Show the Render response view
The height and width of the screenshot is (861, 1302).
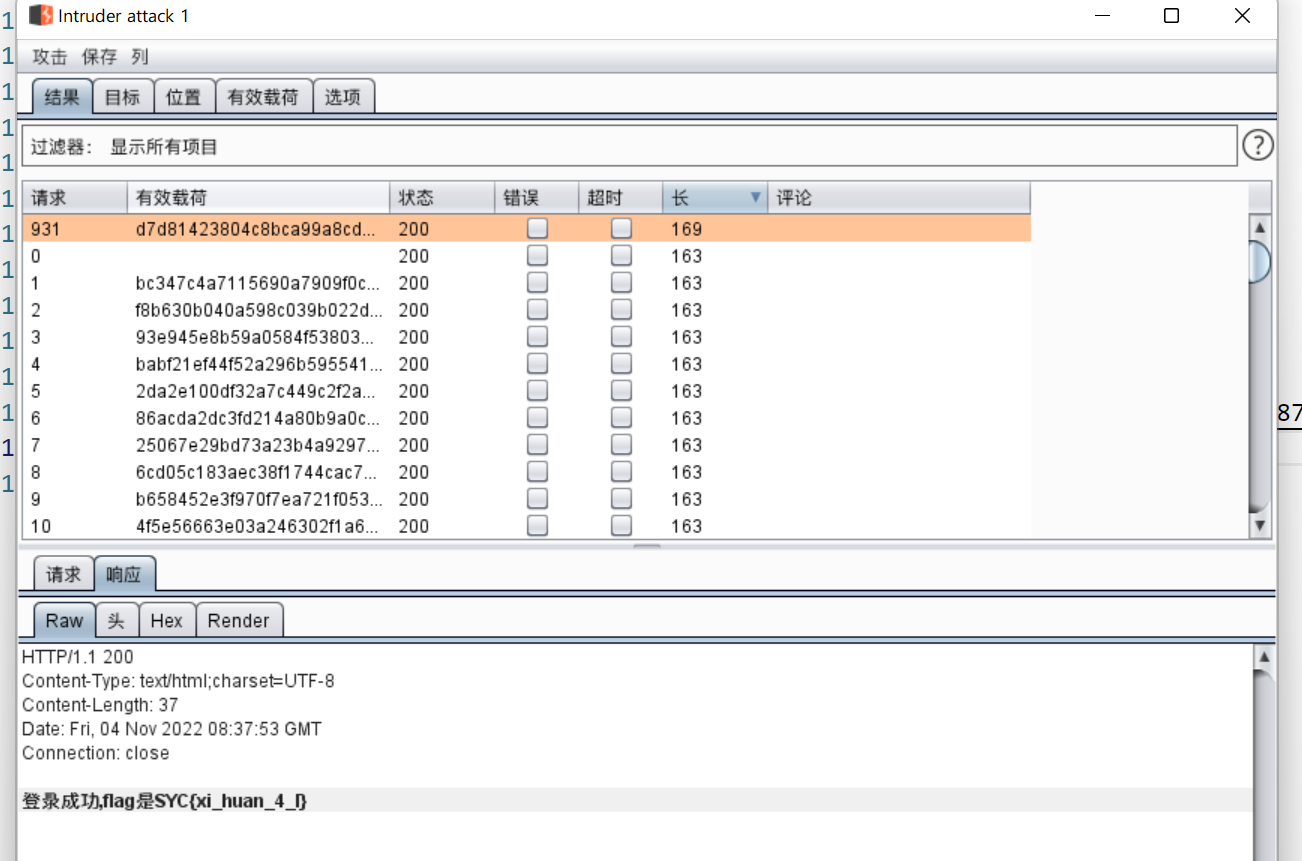pyautogui.click(x=239, y=620)
